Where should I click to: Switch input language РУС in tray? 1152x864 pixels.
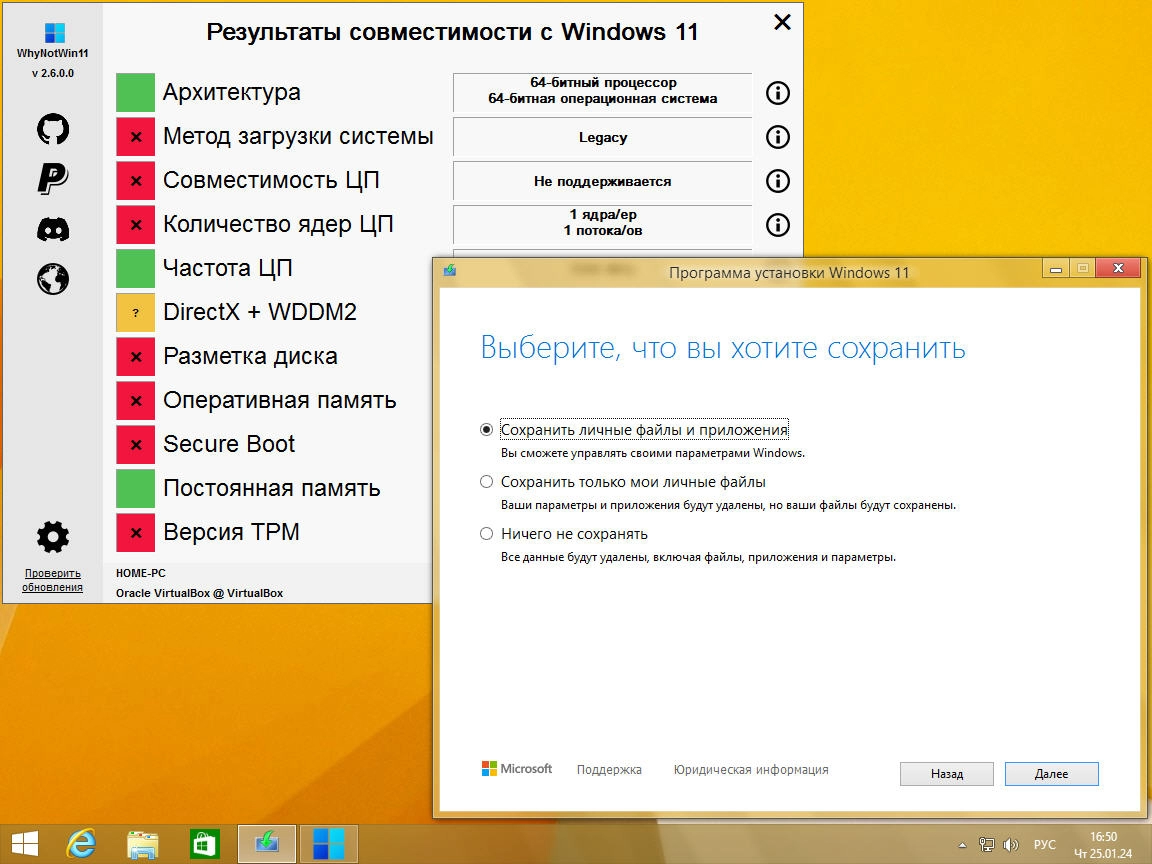click(x=1044, y=846)
